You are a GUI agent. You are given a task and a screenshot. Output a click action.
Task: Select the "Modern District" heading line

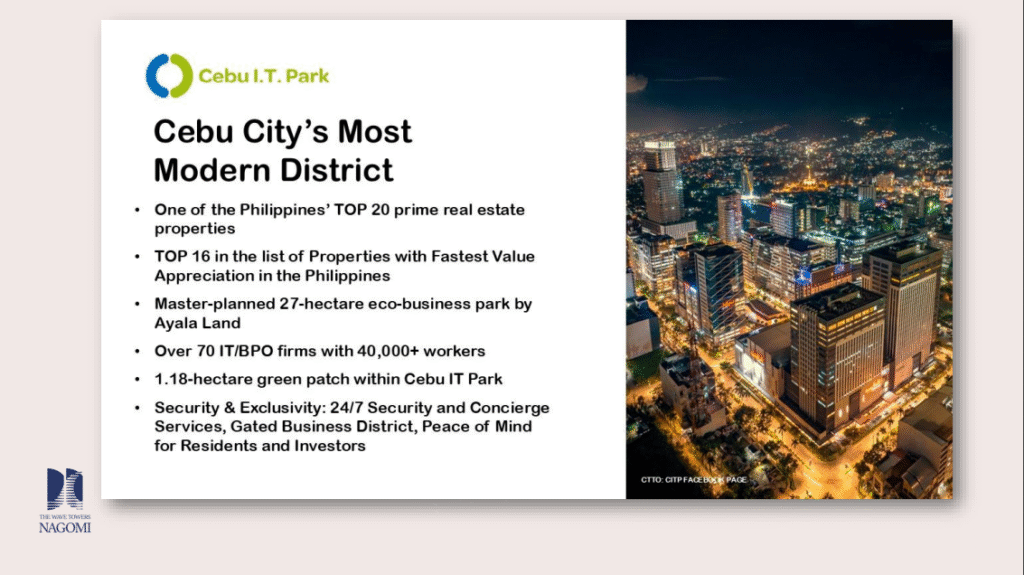tap(273, 171)
